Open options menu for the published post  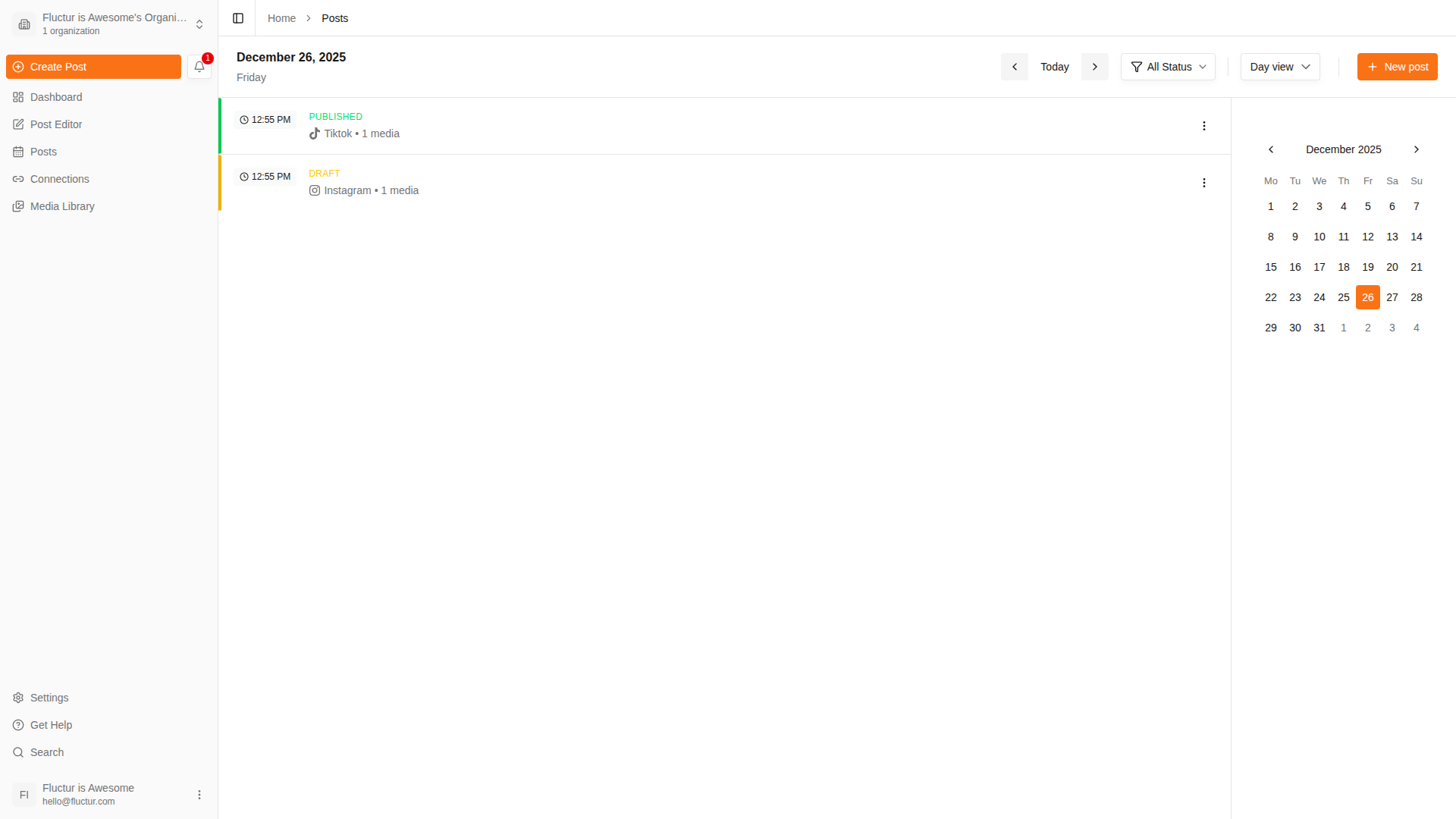pyautogui.click(x=1204, y=126)
